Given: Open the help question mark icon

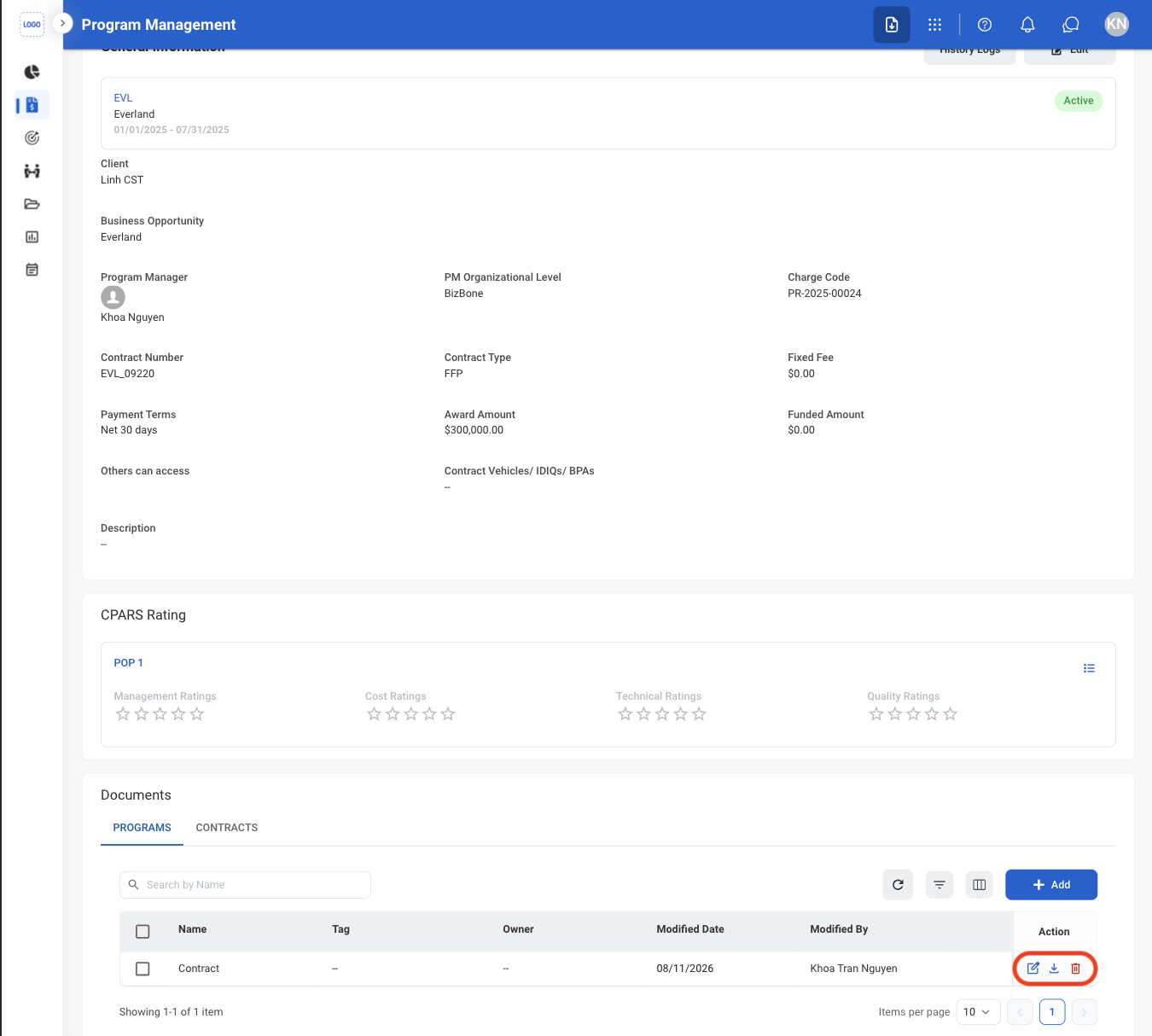Looking at the screenshot, I should (985, 25).
